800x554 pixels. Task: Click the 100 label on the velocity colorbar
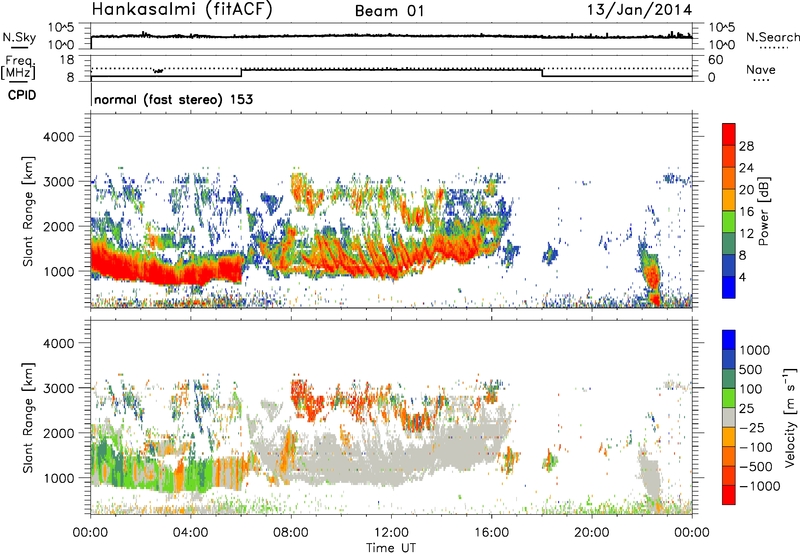tap(751, 389)
